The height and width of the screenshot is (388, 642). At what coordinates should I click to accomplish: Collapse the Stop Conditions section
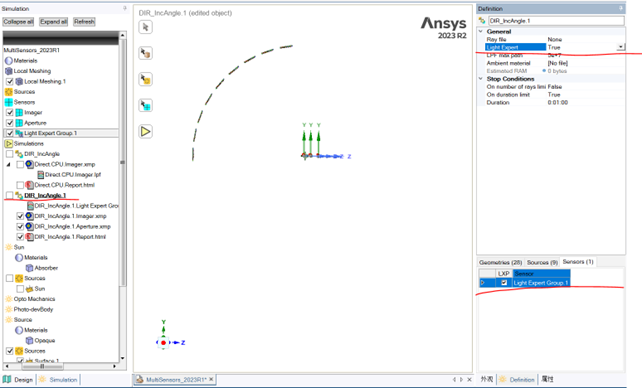point(481,79)
